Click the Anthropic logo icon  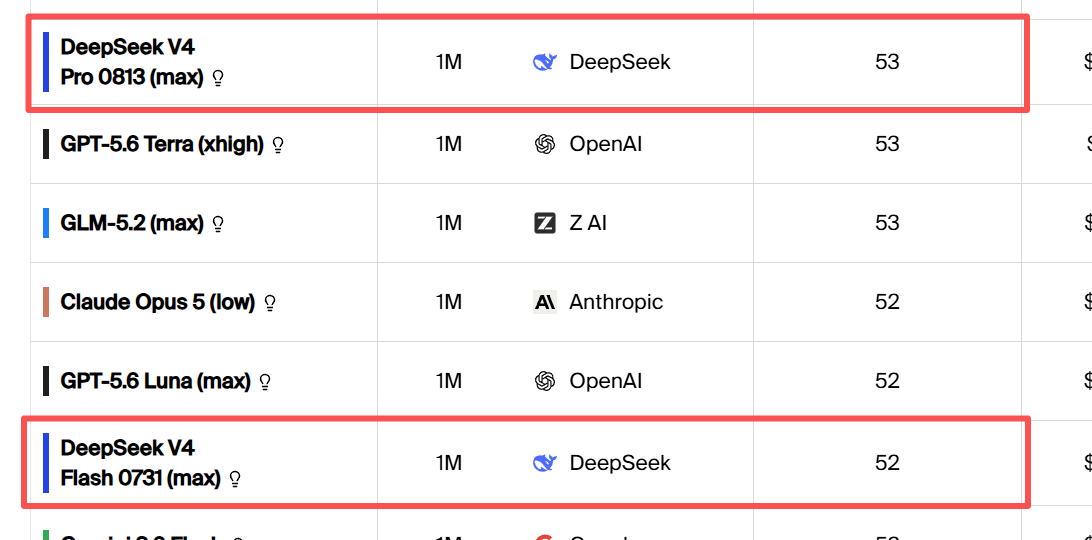point(545,302)
